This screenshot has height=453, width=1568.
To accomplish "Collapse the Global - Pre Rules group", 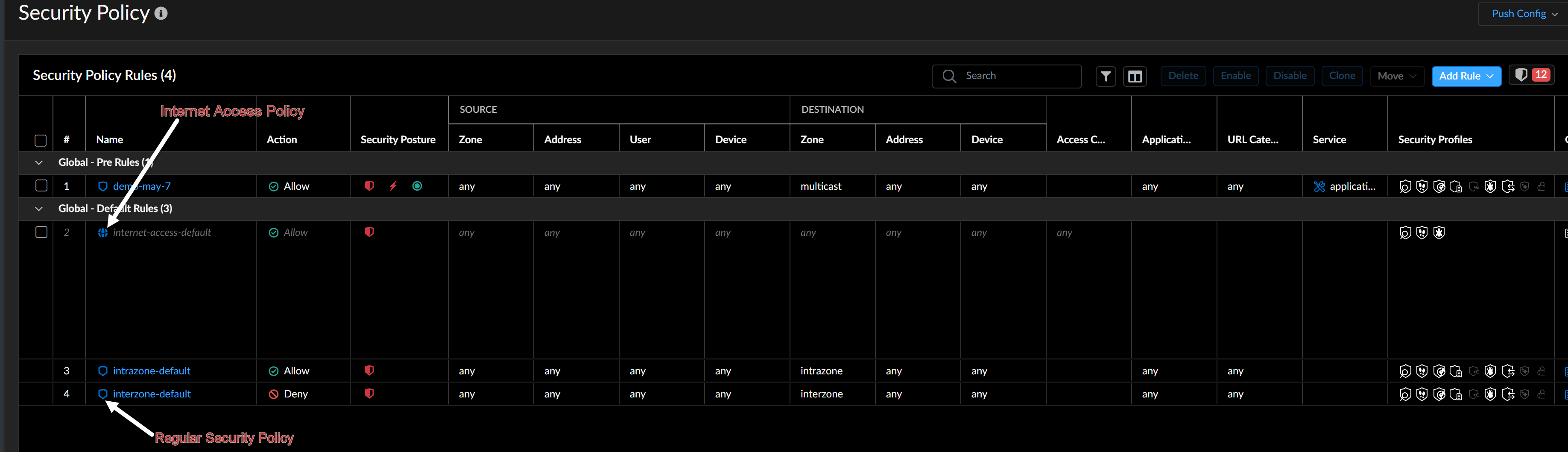I will point(39,162).
